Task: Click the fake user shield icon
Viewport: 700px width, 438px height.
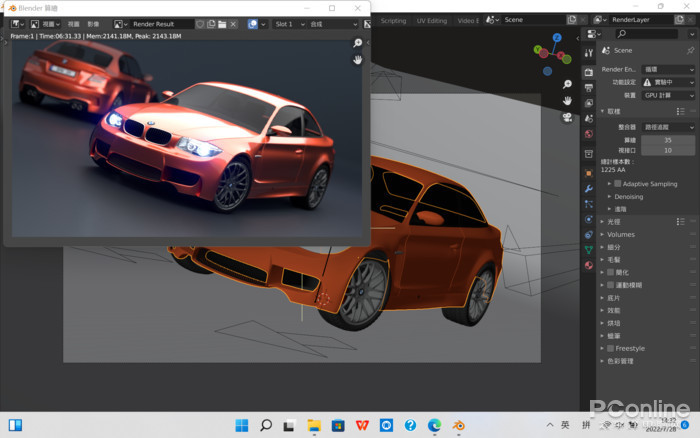Action: 200,24
